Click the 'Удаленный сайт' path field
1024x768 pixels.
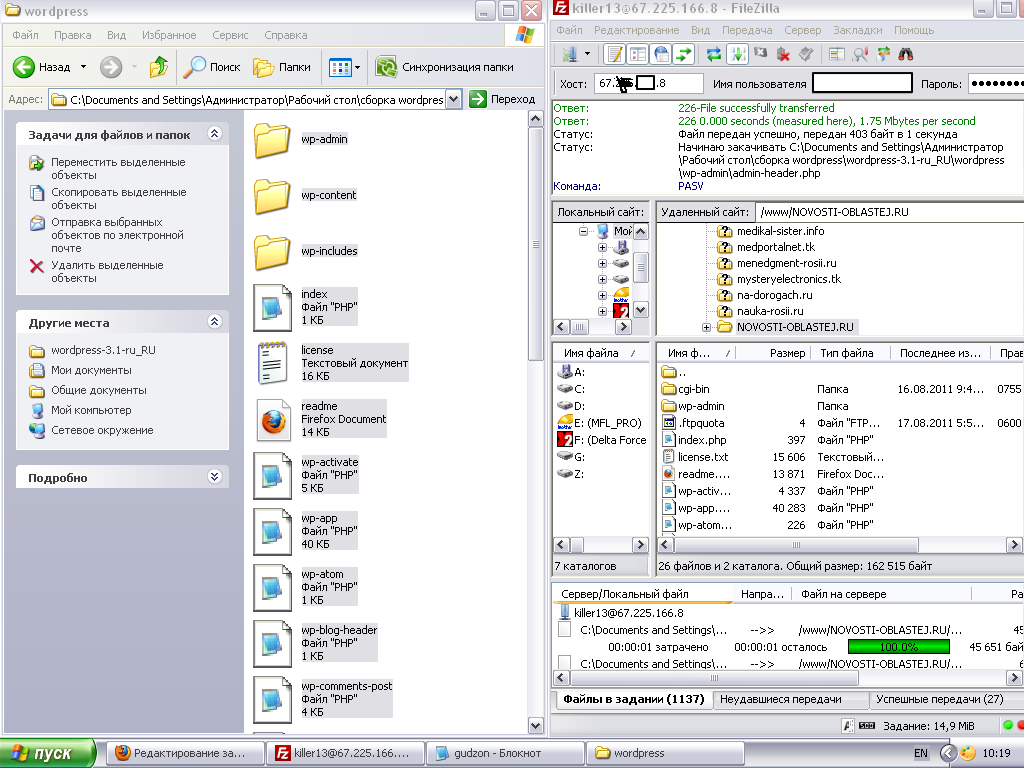tap(889, 212)
